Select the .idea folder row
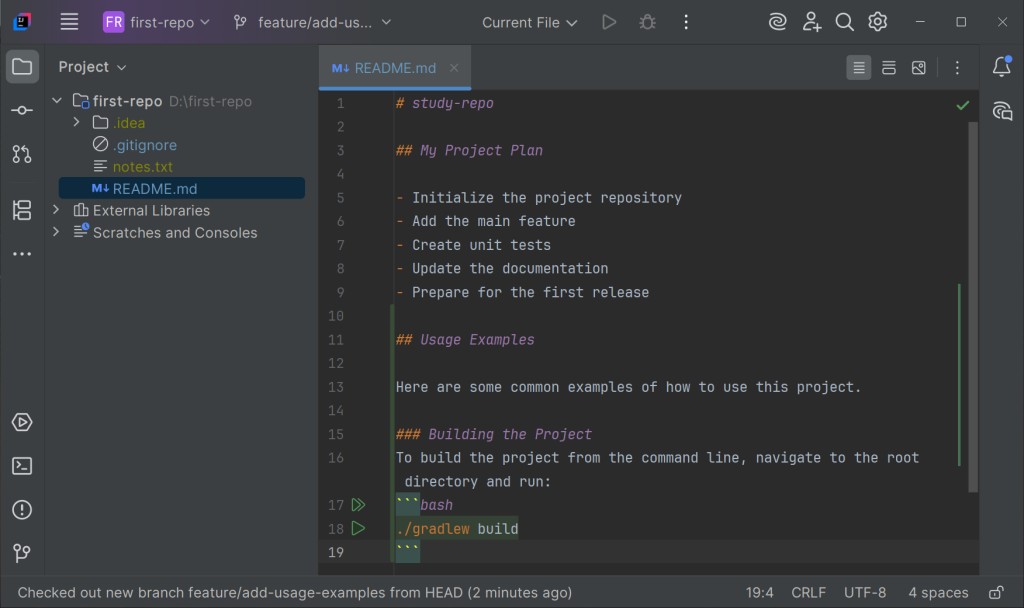This screenshot has height=608, width=1024. pyautogui.click(x=182, y=123)
